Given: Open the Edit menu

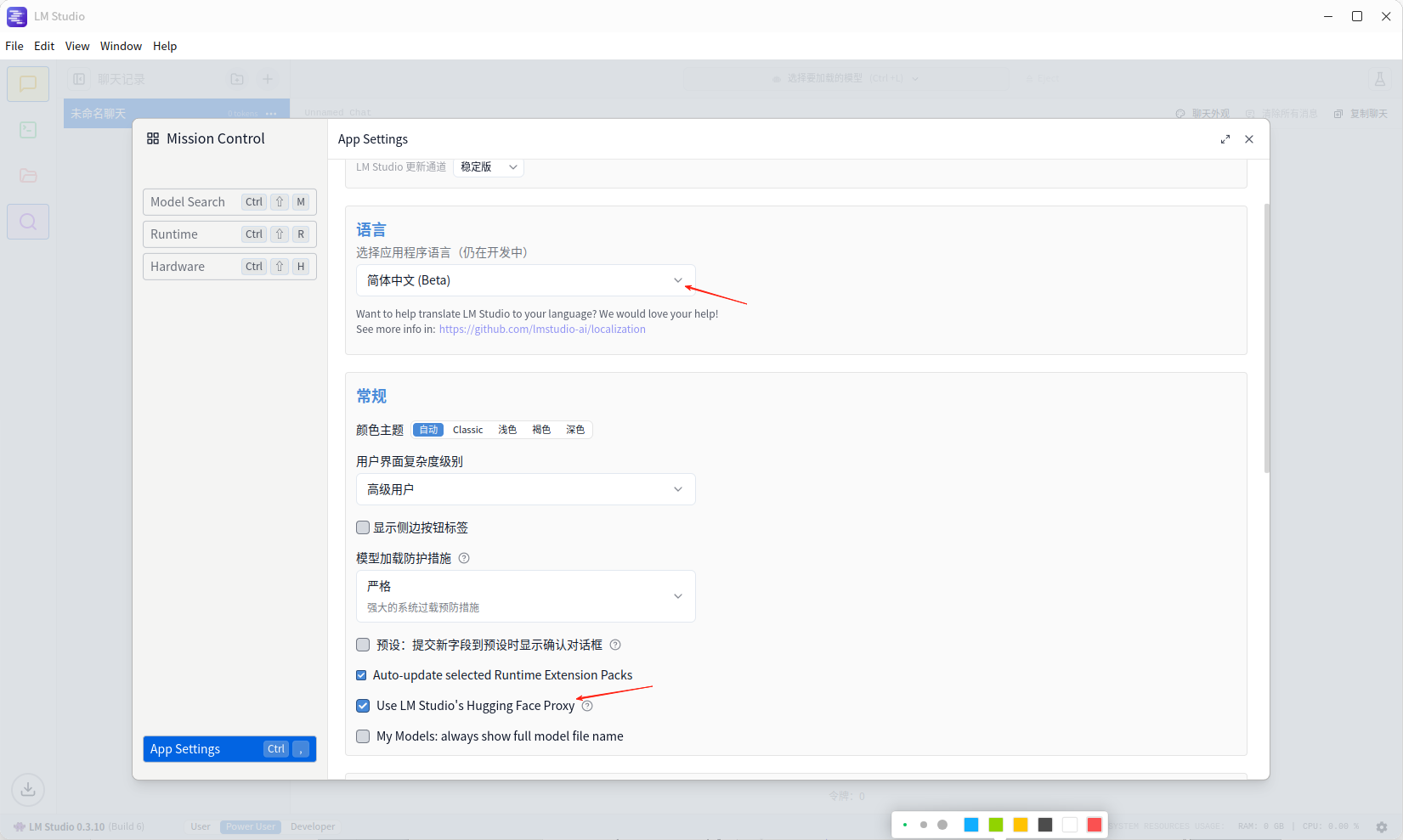Looking at the screenshot, I should pyautogui.click(x=44, y=46).
